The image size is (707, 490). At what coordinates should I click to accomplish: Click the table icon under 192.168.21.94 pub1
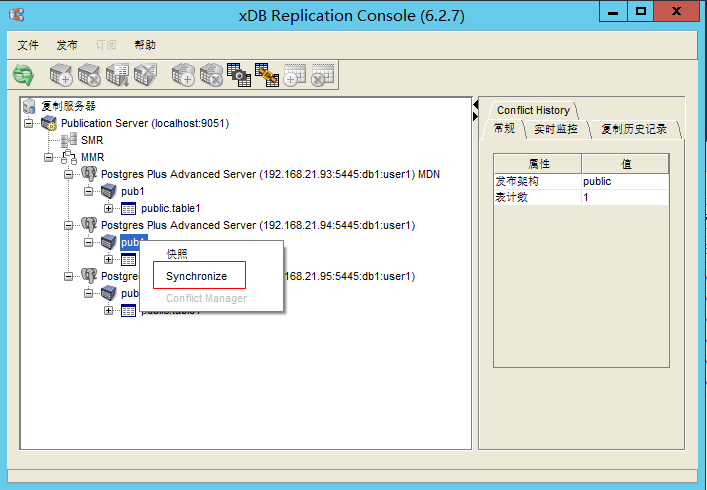click(x=129, y=259)
